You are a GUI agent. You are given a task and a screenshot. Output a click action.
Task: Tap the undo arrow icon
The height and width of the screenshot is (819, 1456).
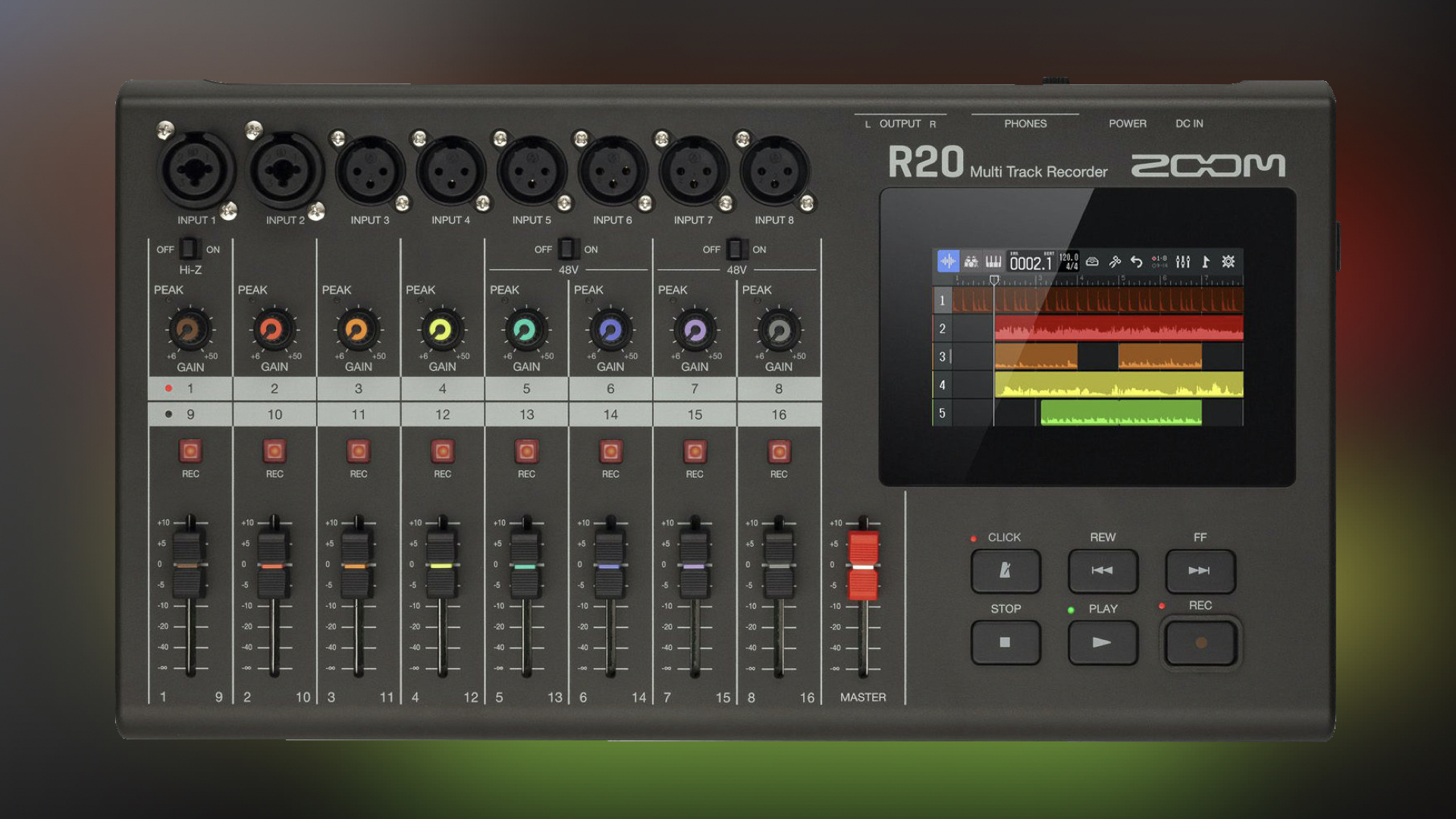(x=1137, y=262)
